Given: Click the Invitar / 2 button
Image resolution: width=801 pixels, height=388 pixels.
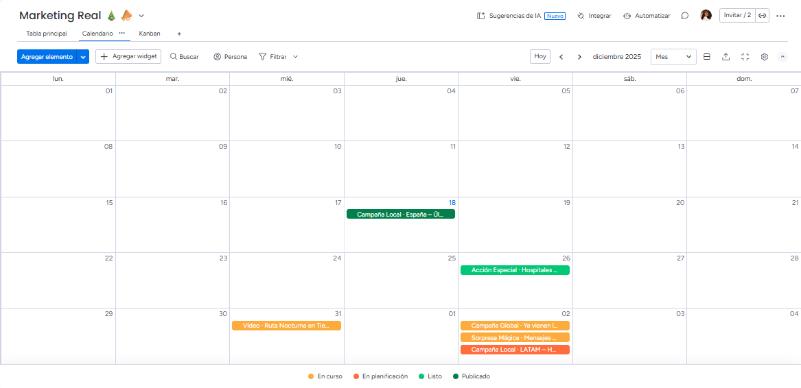Looking at the screenshot, I should (x=737, y=15).
